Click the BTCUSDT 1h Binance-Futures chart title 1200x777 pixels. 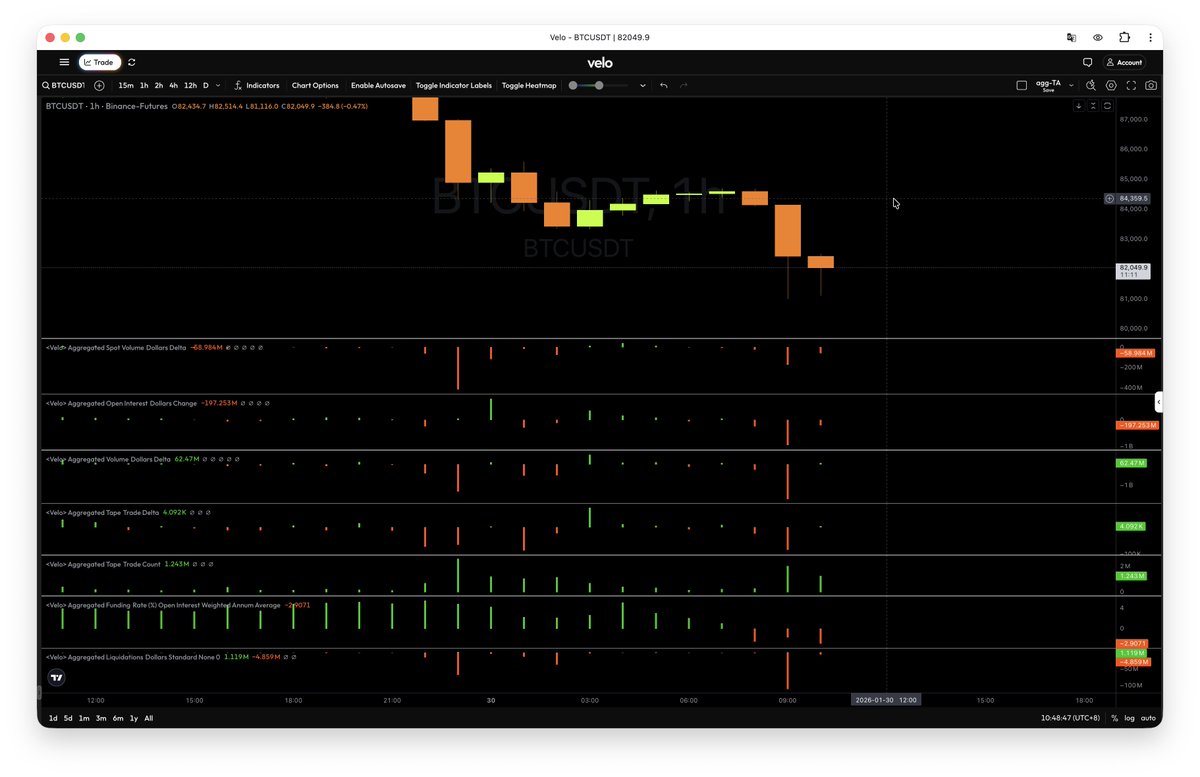click(x=107, y=105)
